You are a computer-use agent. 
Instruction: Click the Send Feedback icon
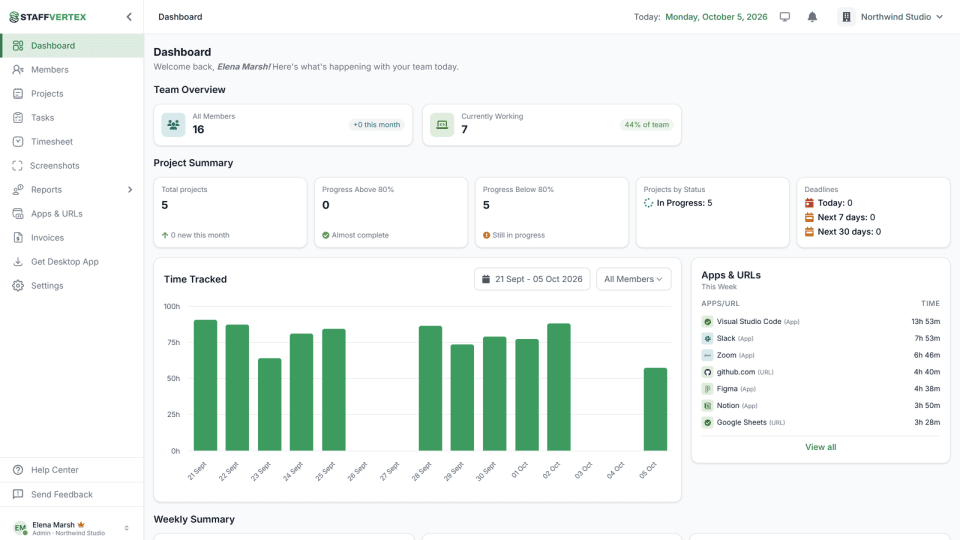[x=18, y=494]
